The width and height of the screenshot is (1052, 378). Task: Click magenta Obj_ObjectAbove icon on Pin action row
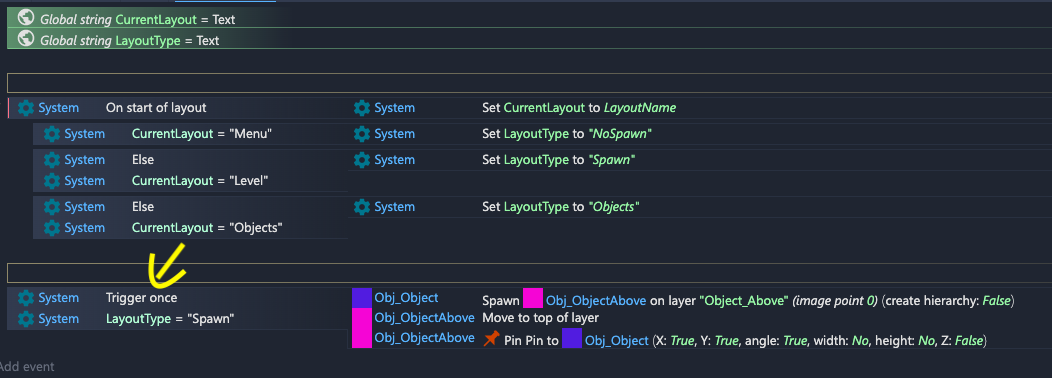tap(362, 338)
